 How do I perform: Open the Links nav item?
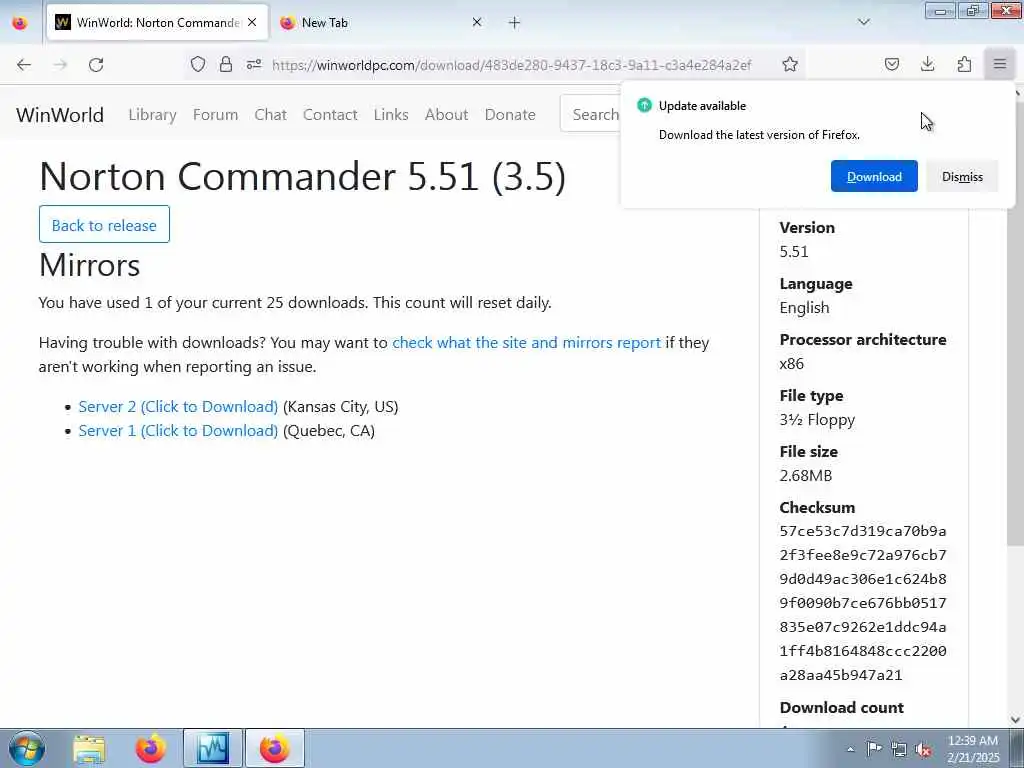(391, 115)
